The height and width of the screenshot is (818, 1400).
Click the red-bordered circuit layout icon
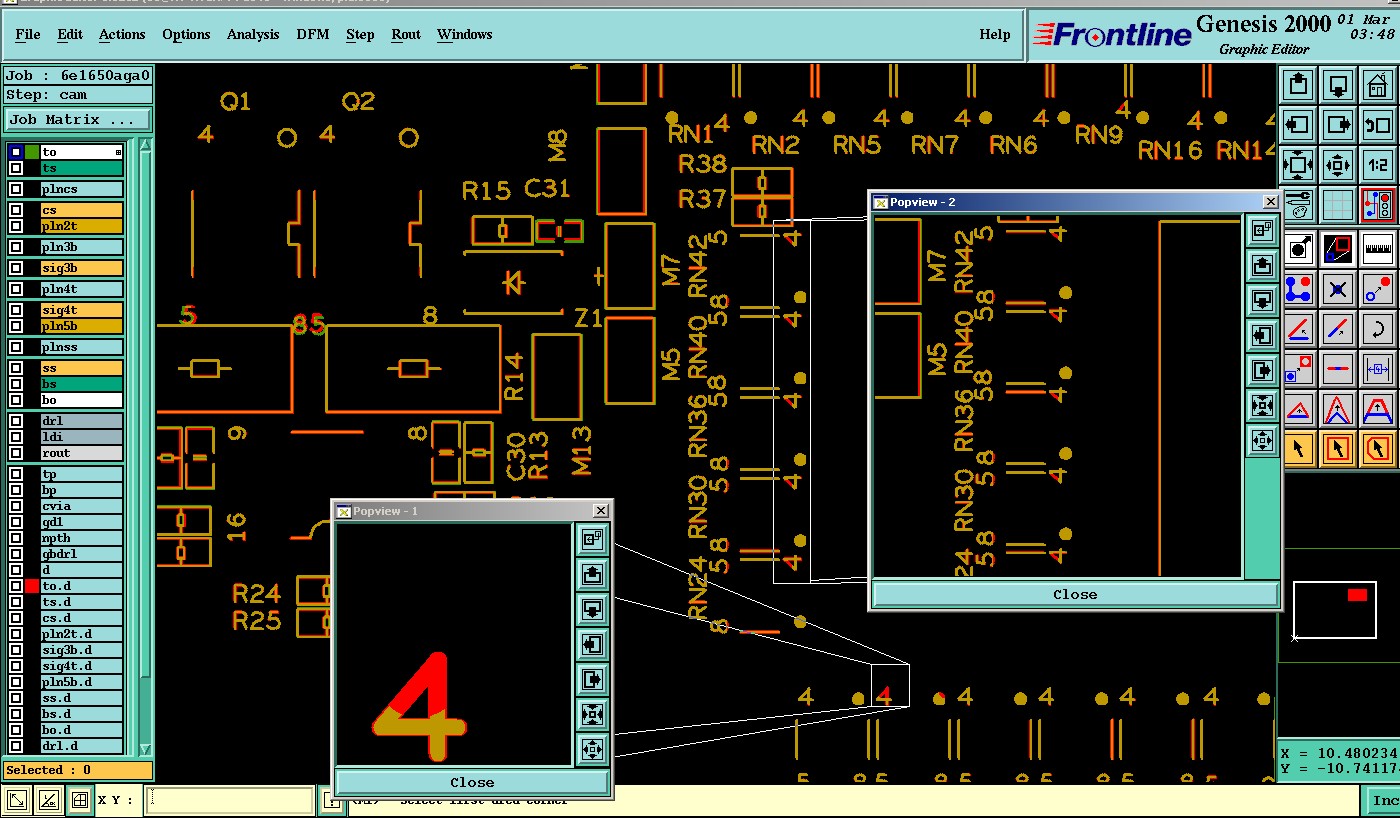pyautogui.click(x=1378, y=206)
